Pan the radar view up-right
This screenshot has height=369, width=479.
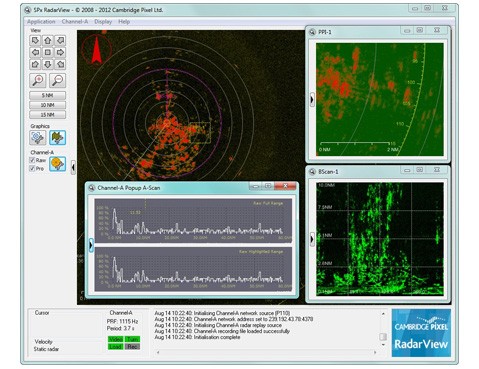coord(60,40)
